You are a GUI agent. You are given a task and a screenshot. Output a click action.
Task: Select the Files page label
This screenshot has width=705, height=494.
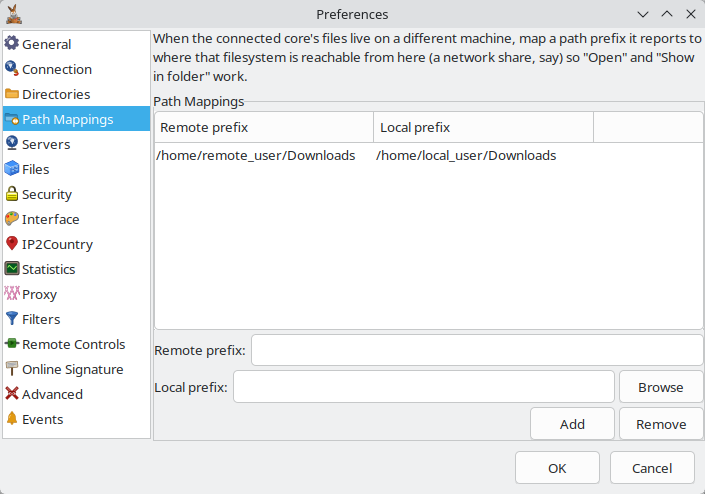pos(36,169)
